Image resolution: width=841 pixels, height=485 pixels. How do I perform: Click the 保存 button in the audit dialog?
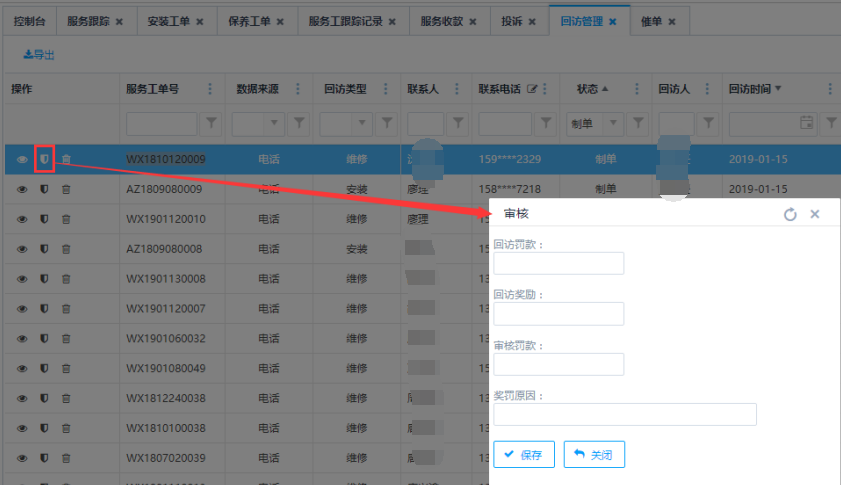pos(523,454)
